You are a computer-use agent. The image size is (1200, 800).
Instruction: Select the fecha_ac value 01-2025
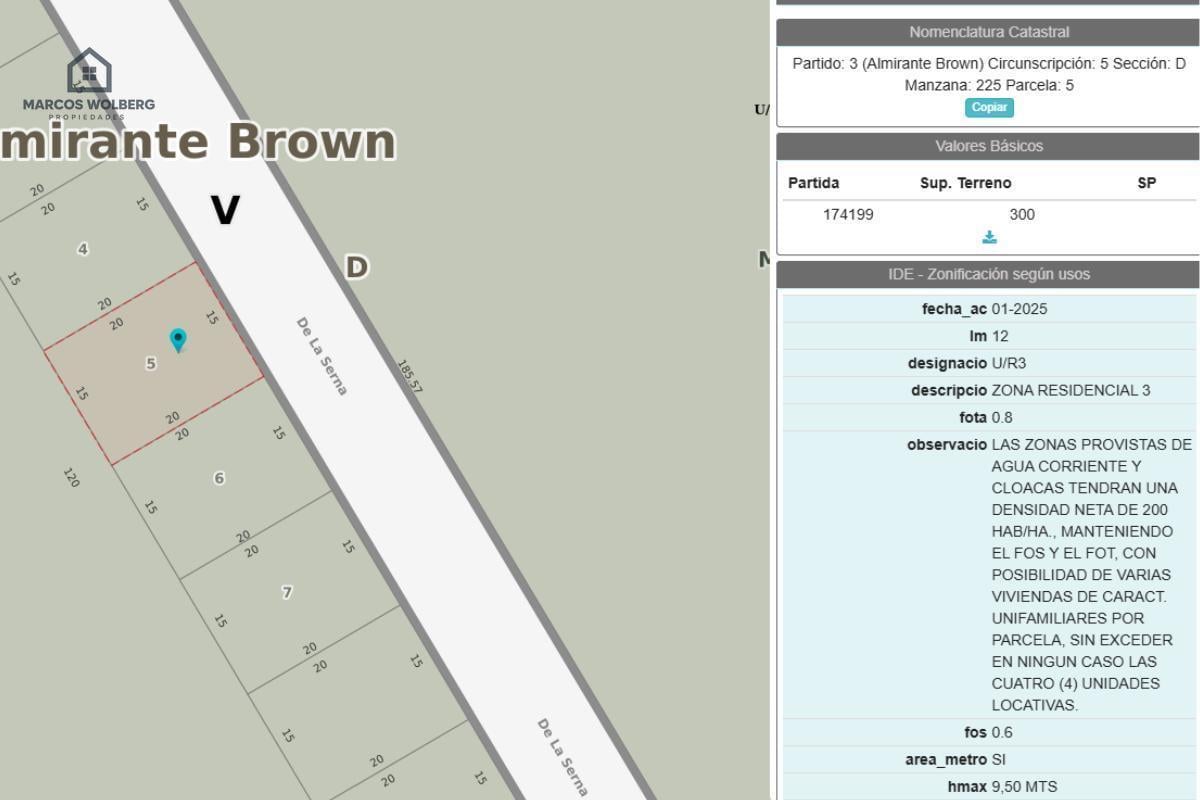click(1019, 309)
